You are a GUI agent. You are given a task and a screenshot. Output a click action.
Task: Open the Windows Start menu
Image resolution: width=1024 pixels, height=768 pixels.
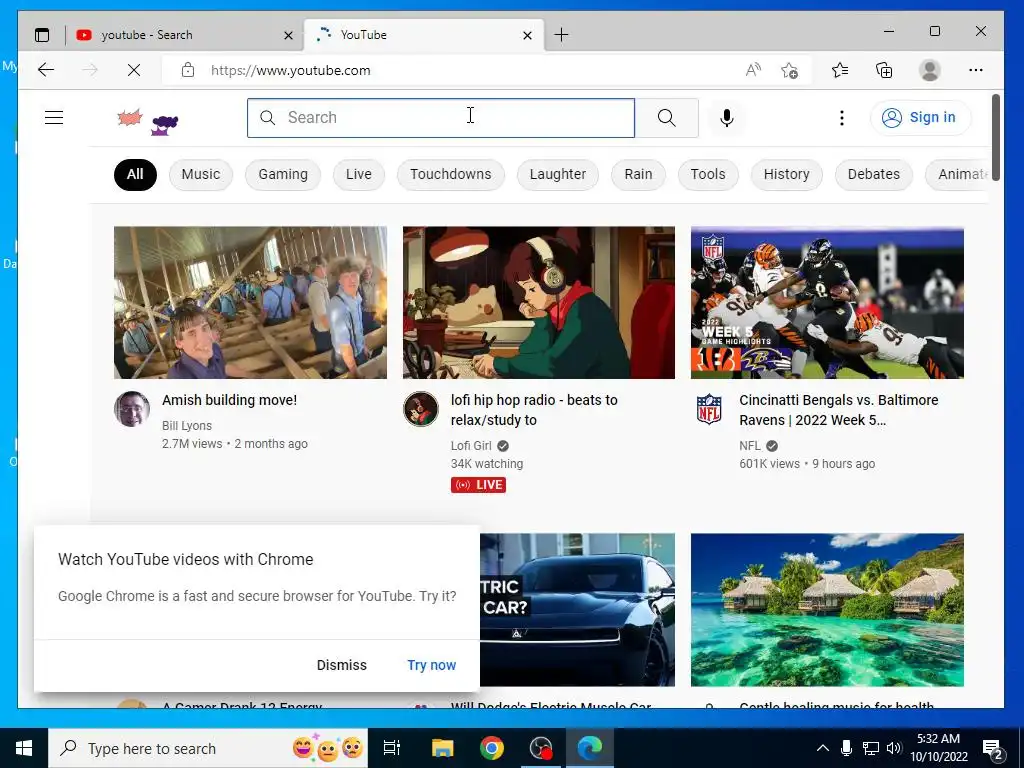pos(24,748)
